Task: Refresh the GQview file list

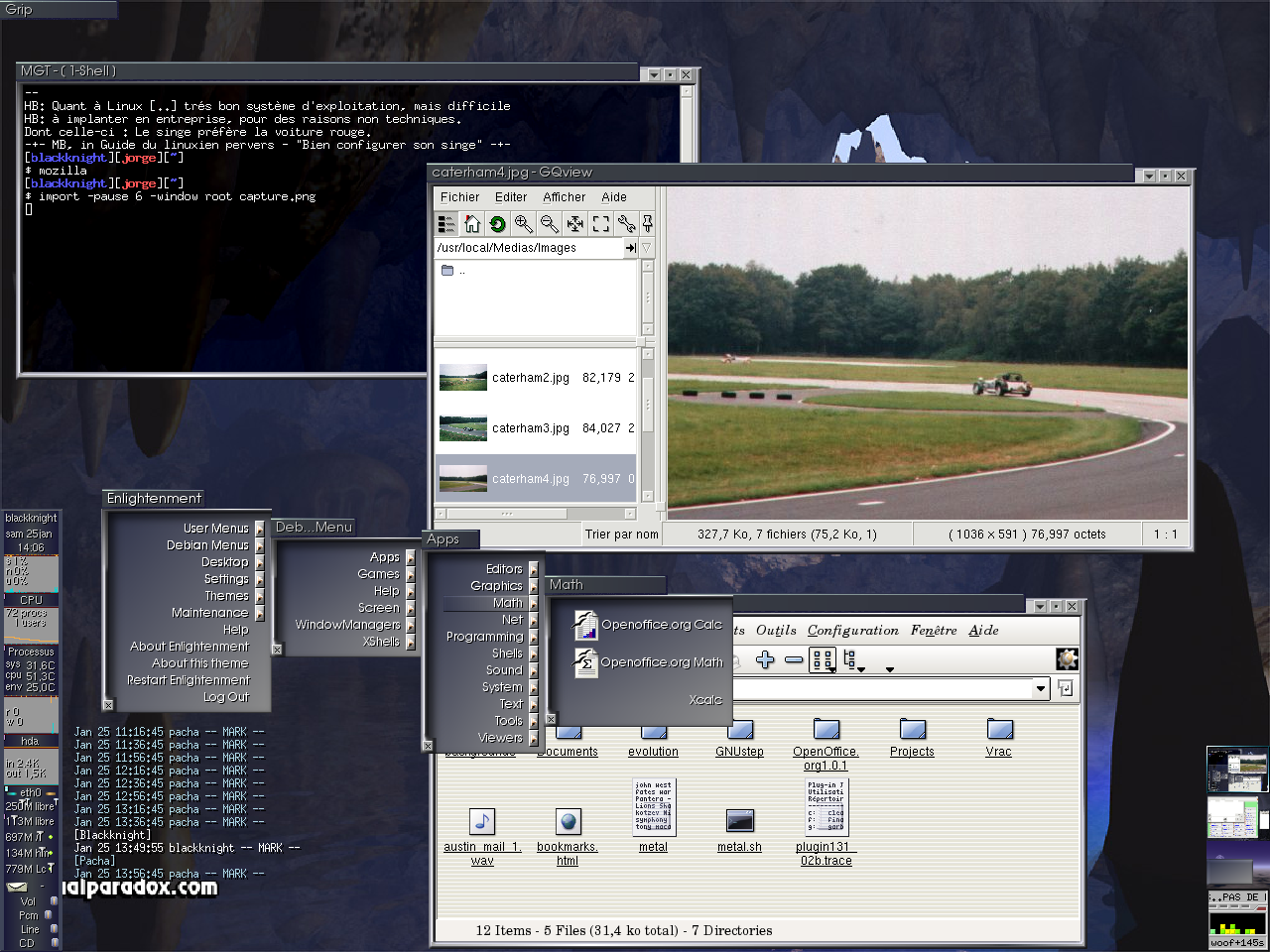Action: point(498,224)
